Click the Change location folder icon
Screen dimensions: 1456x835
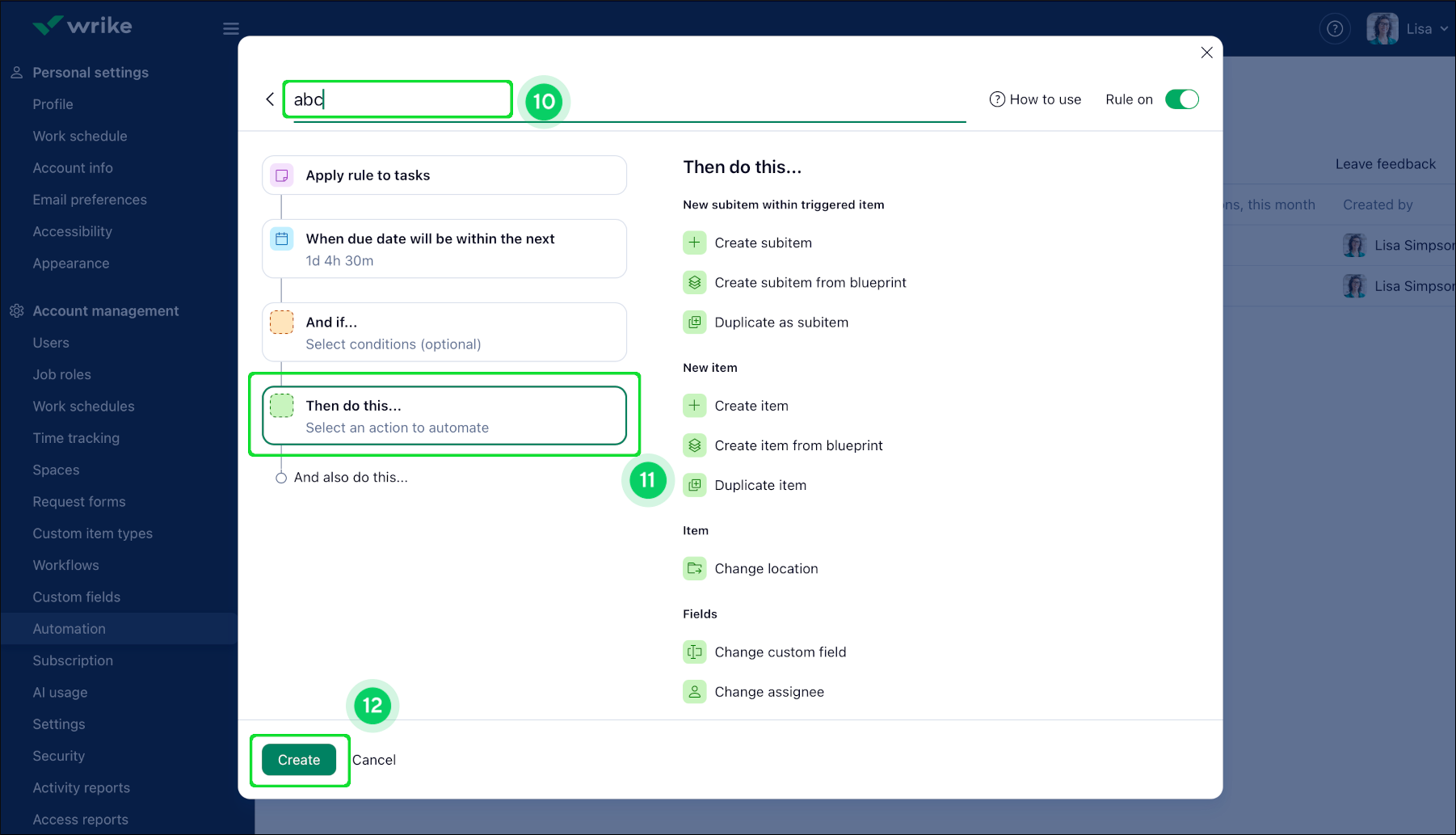(695, 569)
